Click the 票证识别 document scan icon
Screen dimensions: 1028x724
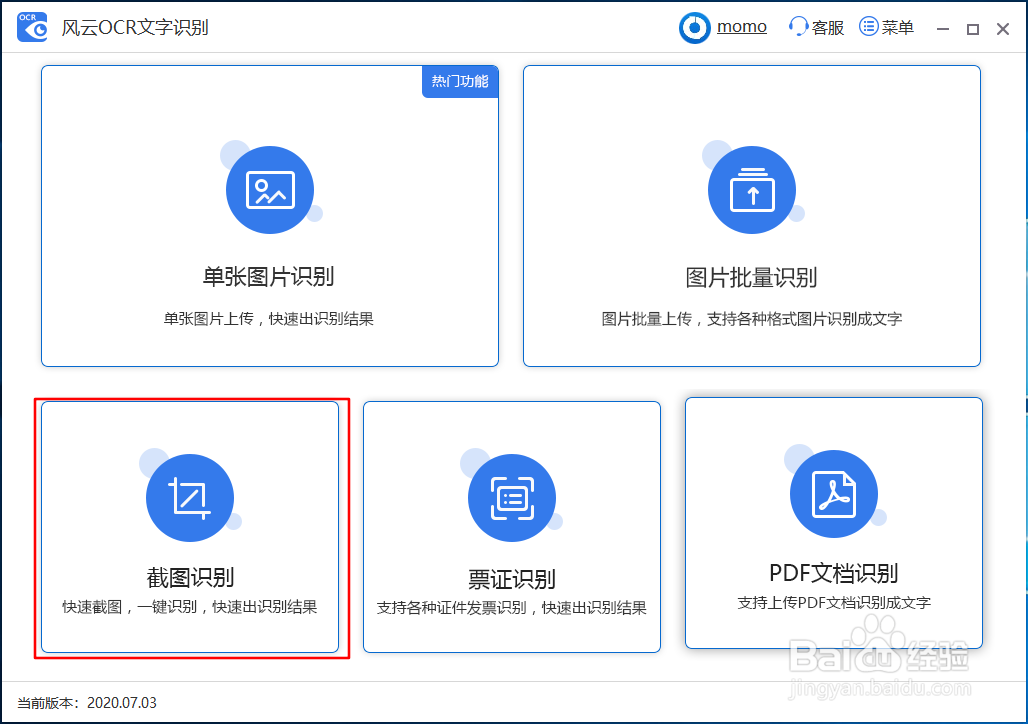[512, 497]
